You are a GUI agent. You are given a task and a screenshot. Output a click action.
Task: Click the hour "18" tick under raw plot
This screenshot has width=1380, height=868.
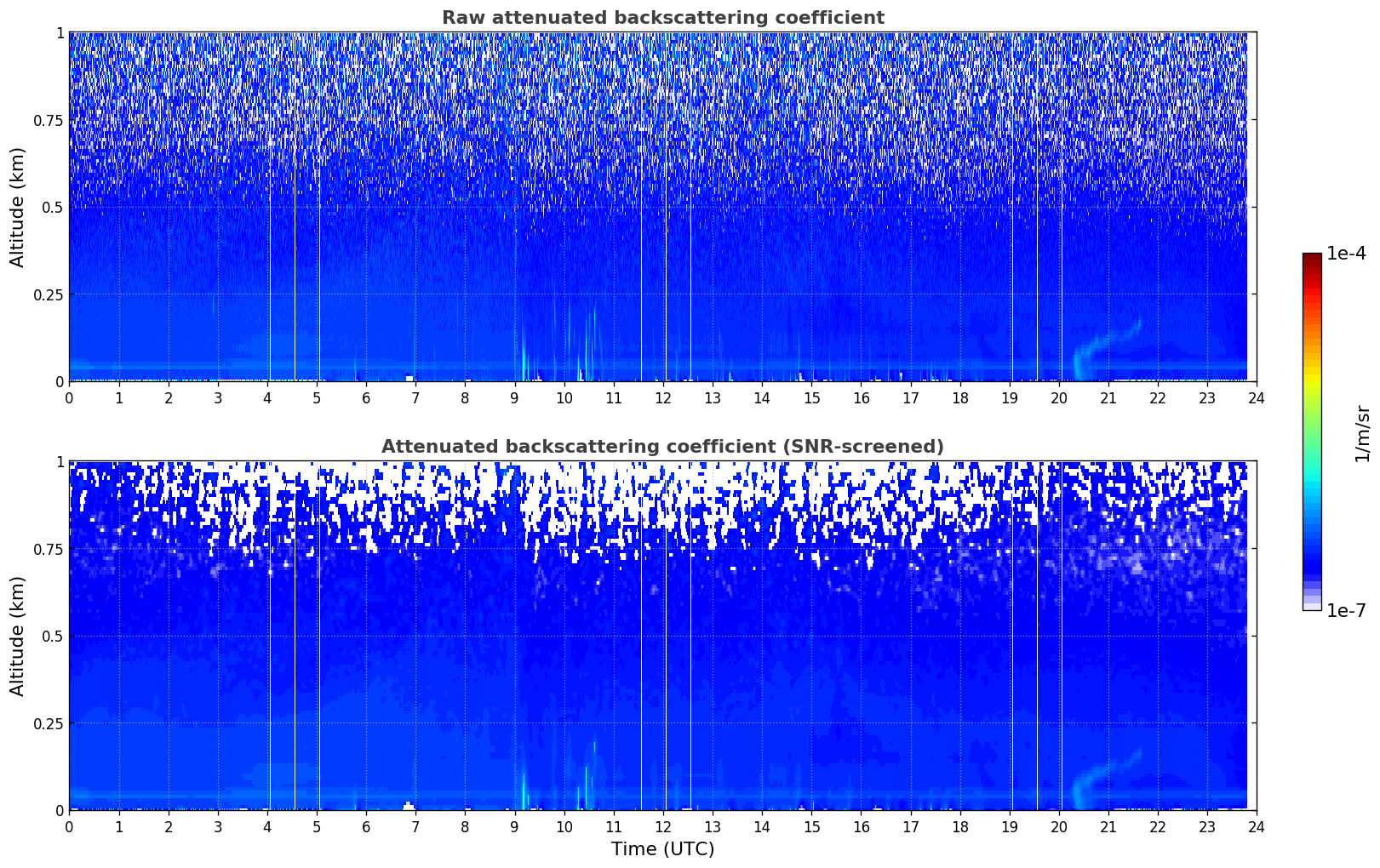point(959,397)
